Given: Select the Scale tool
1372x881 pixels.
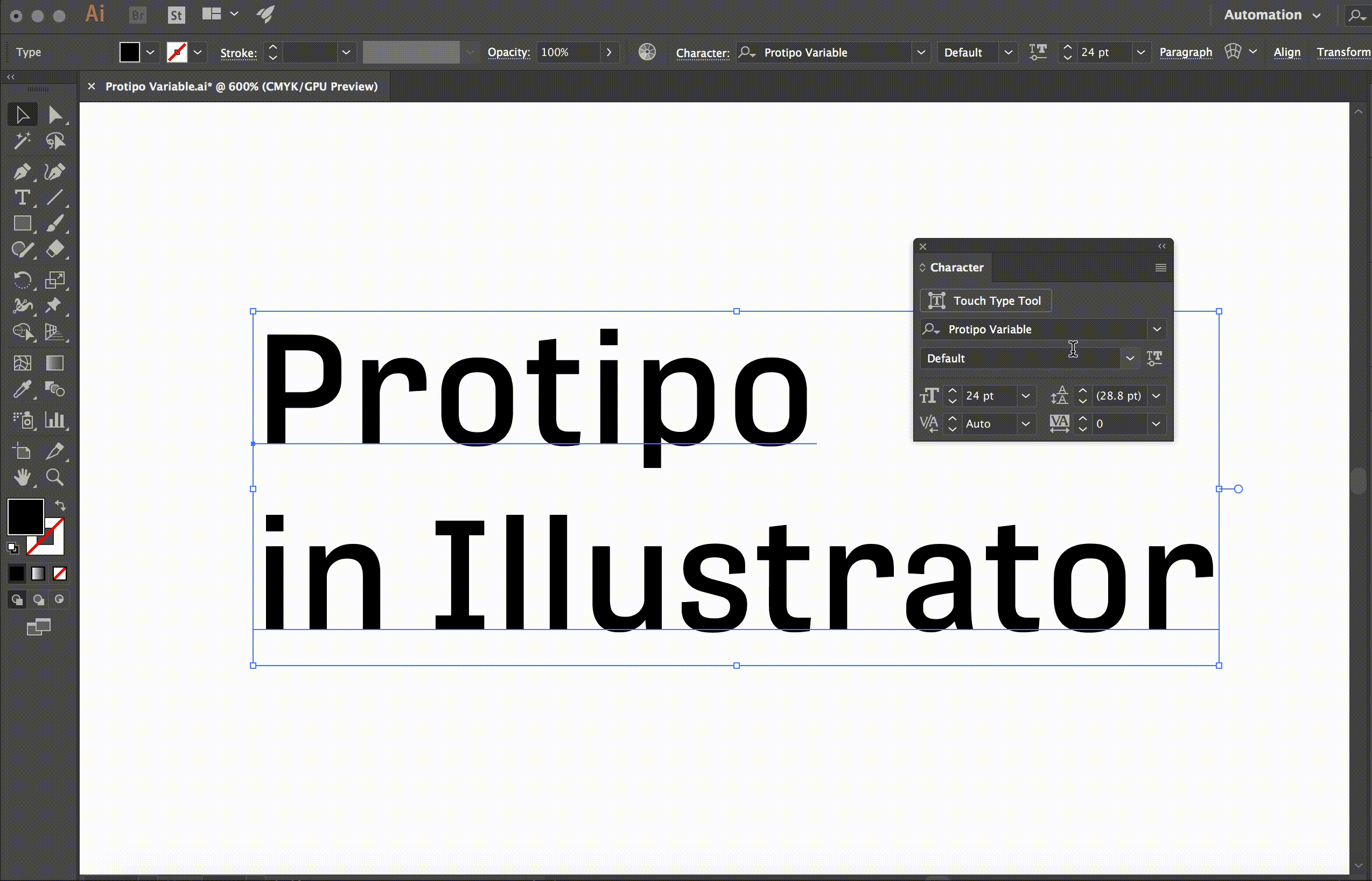Looking at the screenshot, I should tap(55, 279).
